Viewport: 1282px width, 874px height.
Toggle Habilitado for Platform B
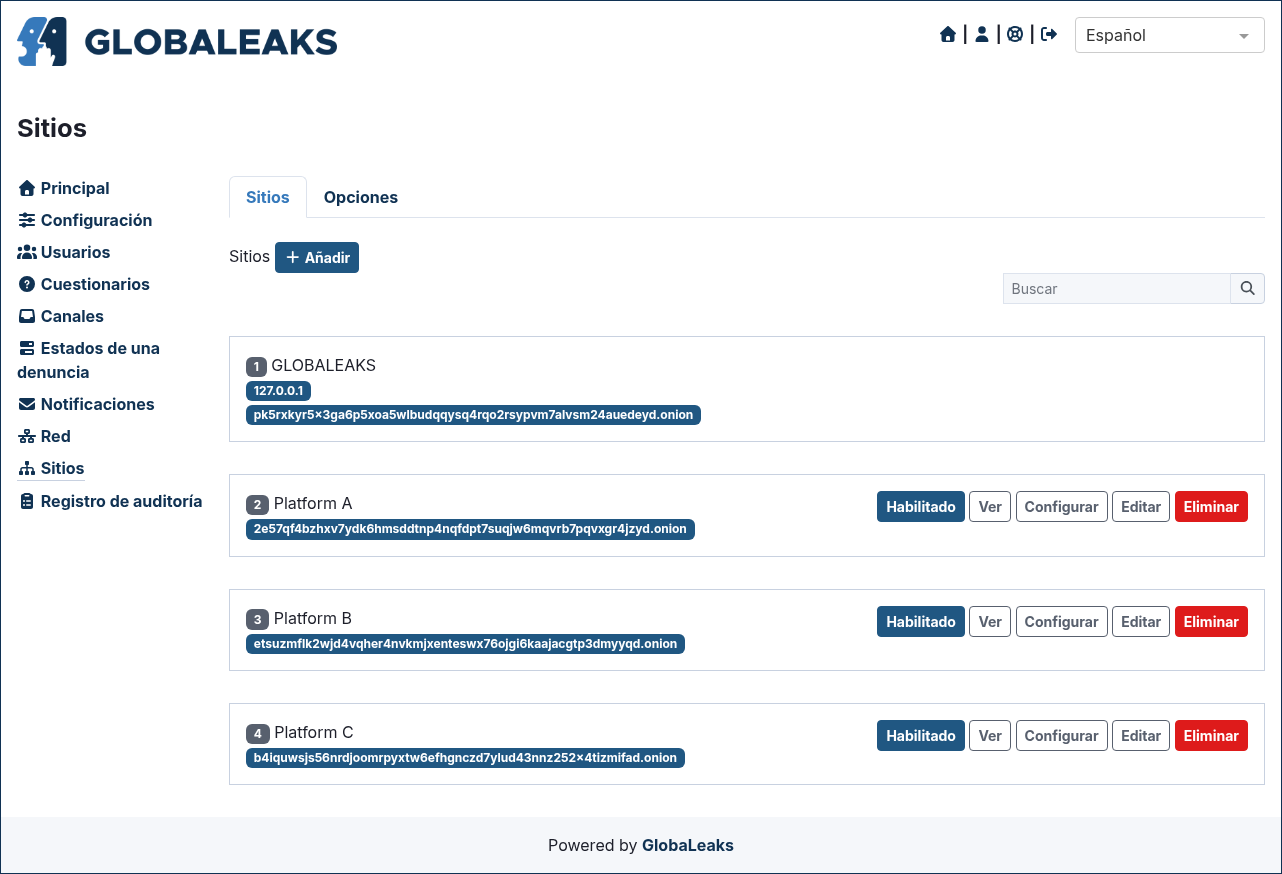(x=921, y=622)
